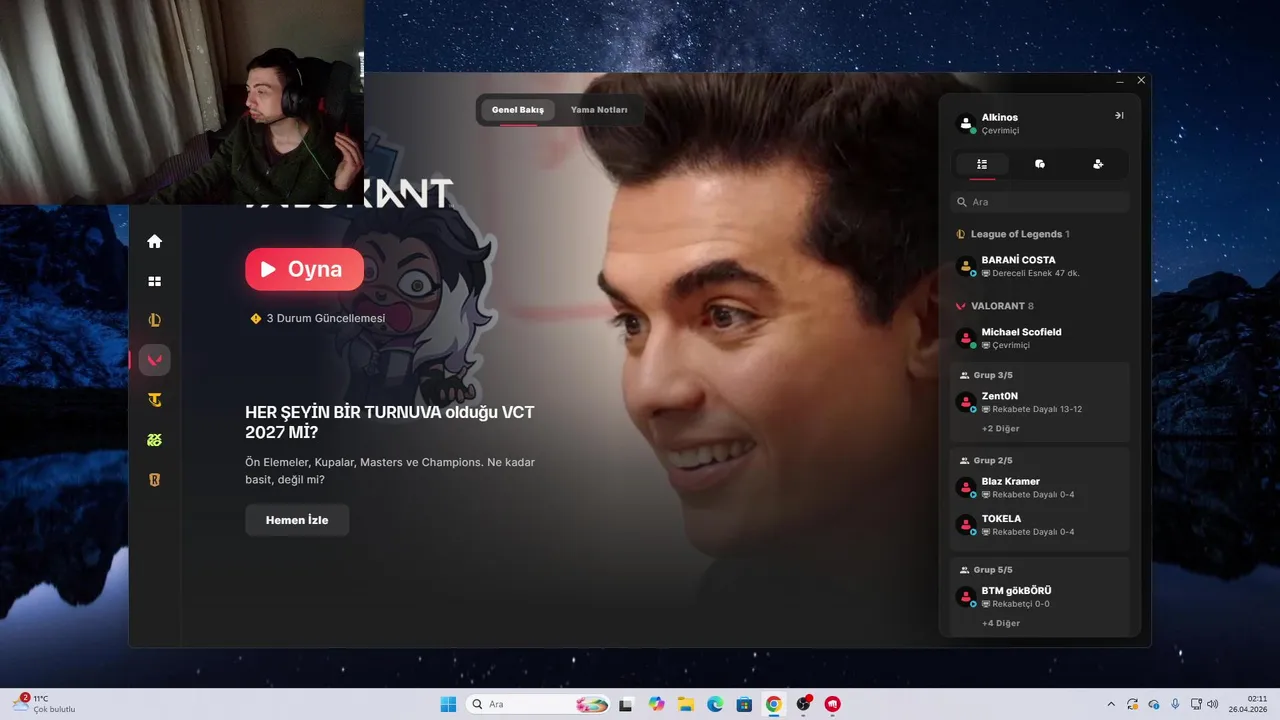Open Microsoft Edge from the taskbar
This screenshot has height=720, width=1280.
click(x=715, y=704)
